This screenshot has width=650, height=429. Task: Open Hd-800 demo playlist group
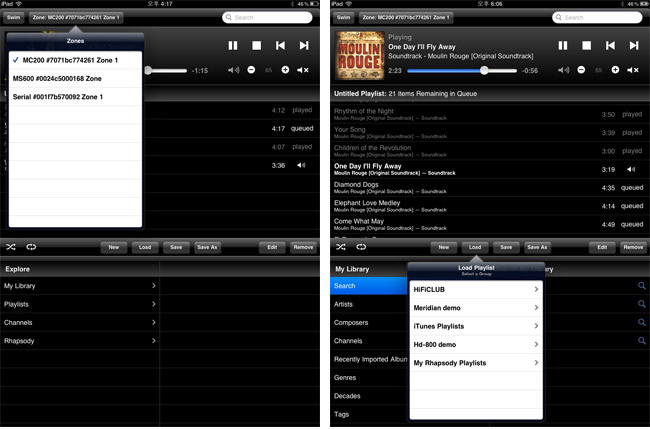pyautogui.click(x=476, y=344)
